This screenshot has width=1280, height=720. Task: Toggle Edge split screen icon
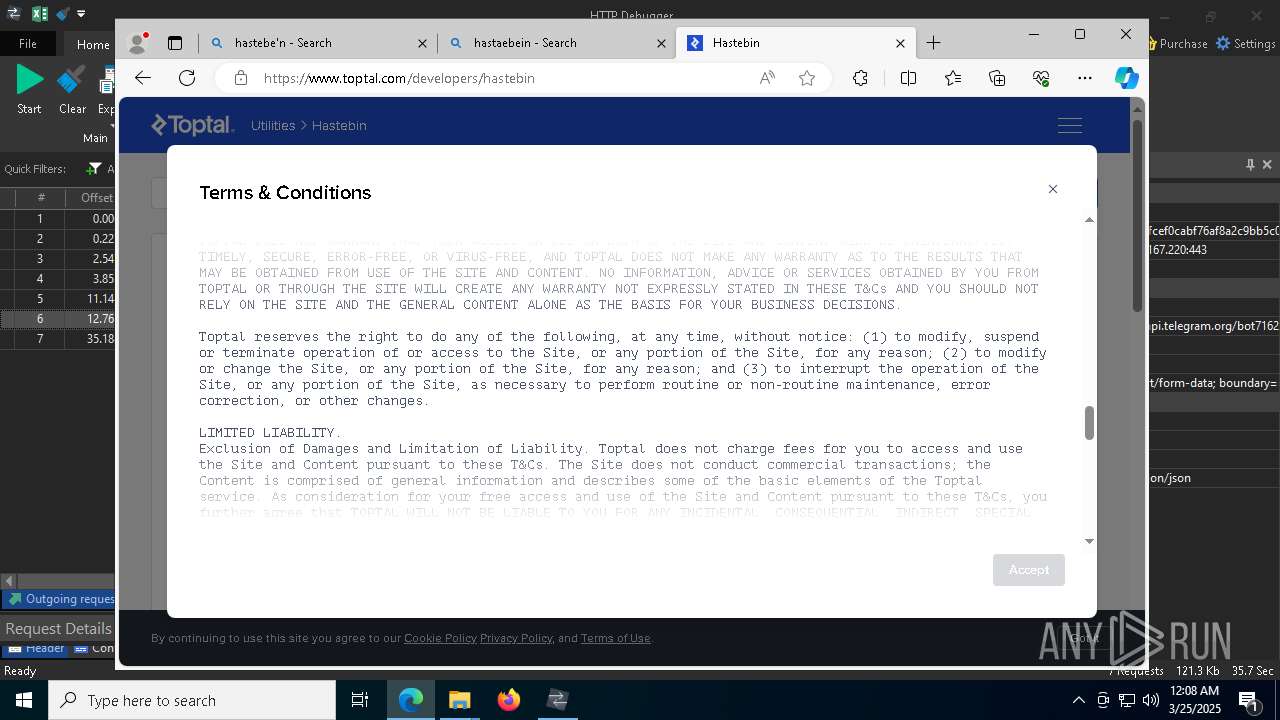pyautogui.click(x=908, y=78)
